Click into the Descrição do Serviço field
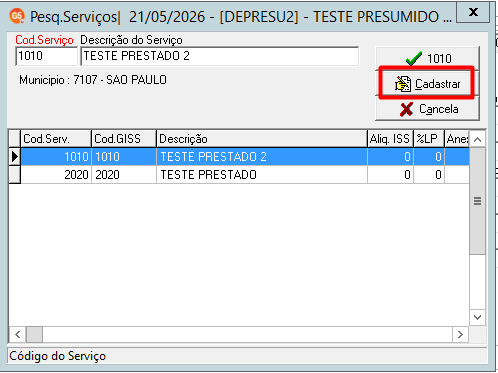The width and height of the screenshot is (498, 373). pos(220,56)
